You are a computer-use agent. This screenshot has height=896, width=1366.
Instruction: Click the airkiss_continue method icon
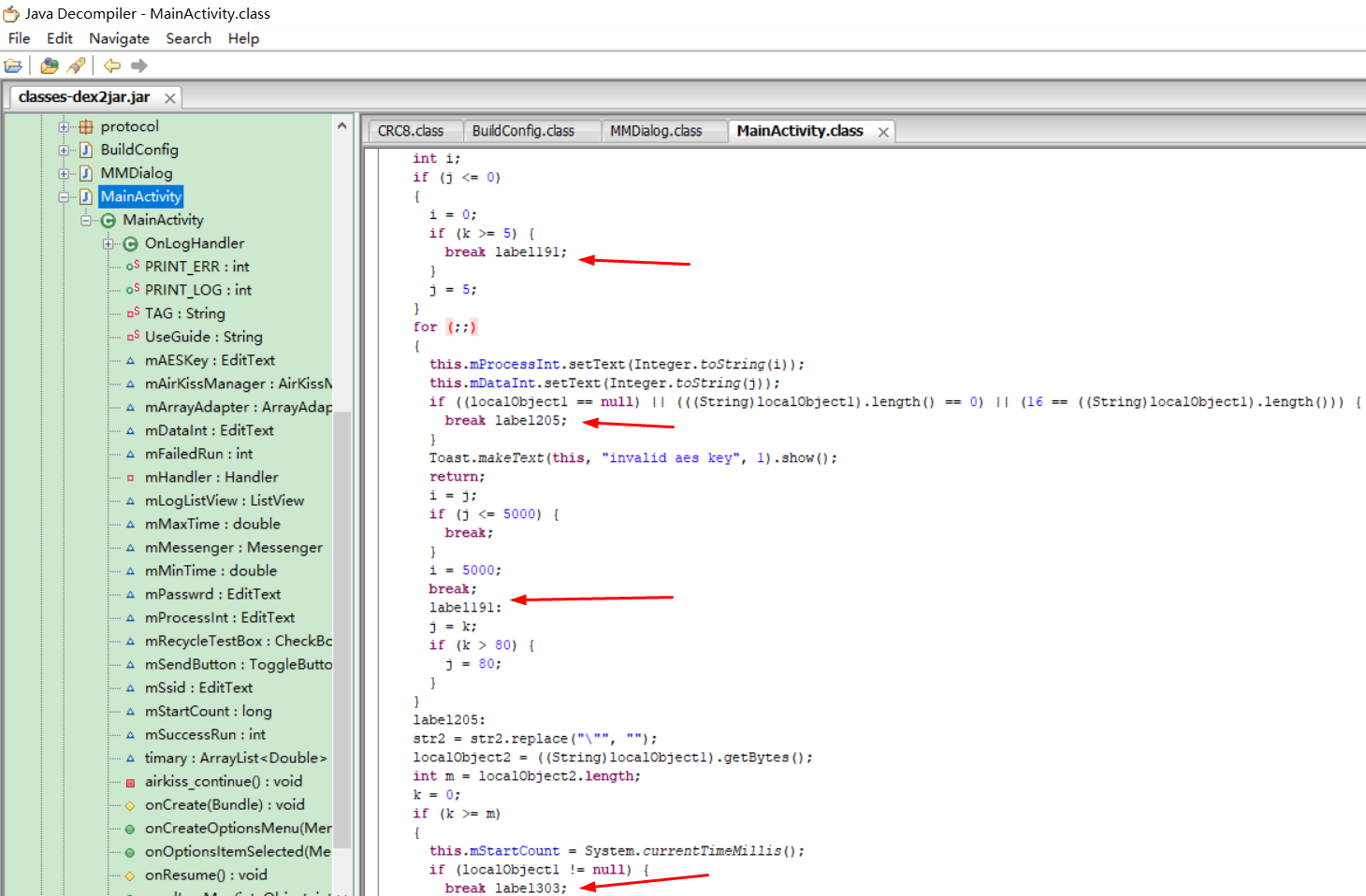pos(130,782)
